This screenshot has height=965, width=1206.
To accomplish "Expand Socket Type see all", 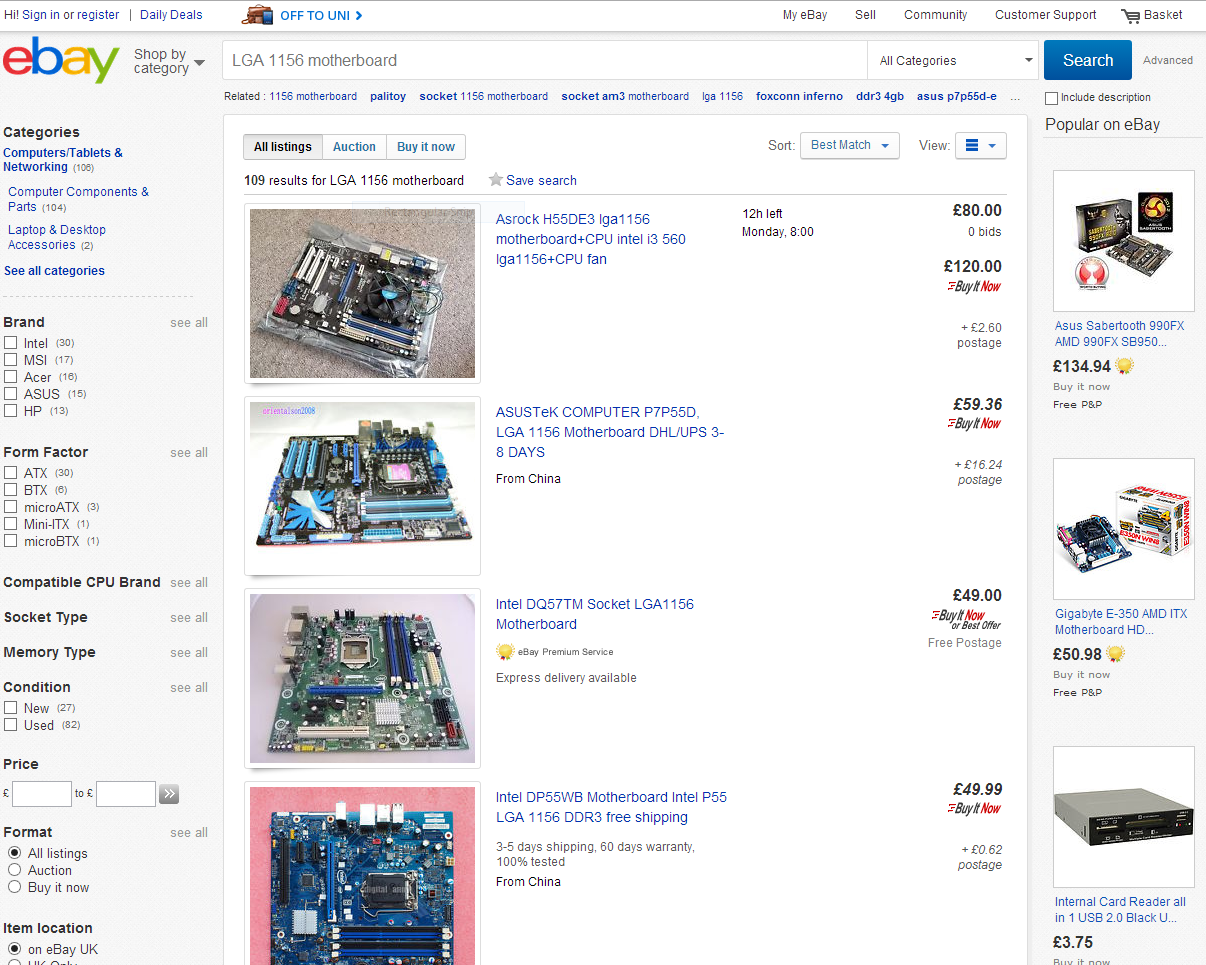I will click(189, 618).
